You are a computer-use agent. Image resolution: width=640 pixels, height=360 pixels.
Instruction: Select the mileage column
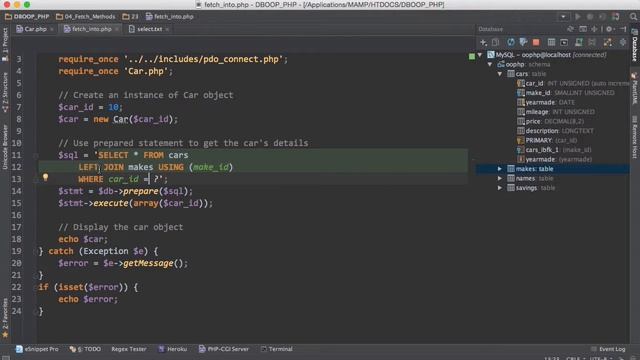556,112
